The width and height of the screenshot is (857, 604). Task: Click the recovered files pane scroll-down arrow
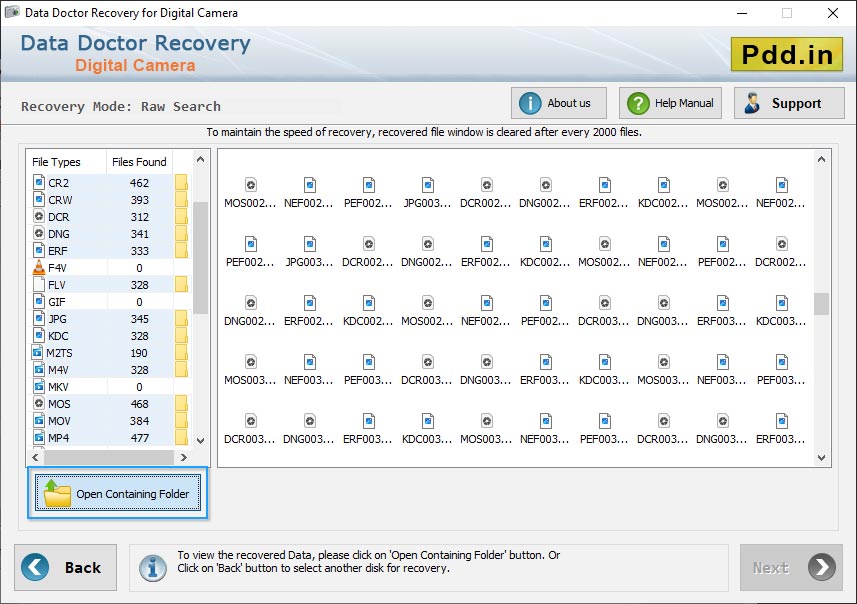coord(821,458)
